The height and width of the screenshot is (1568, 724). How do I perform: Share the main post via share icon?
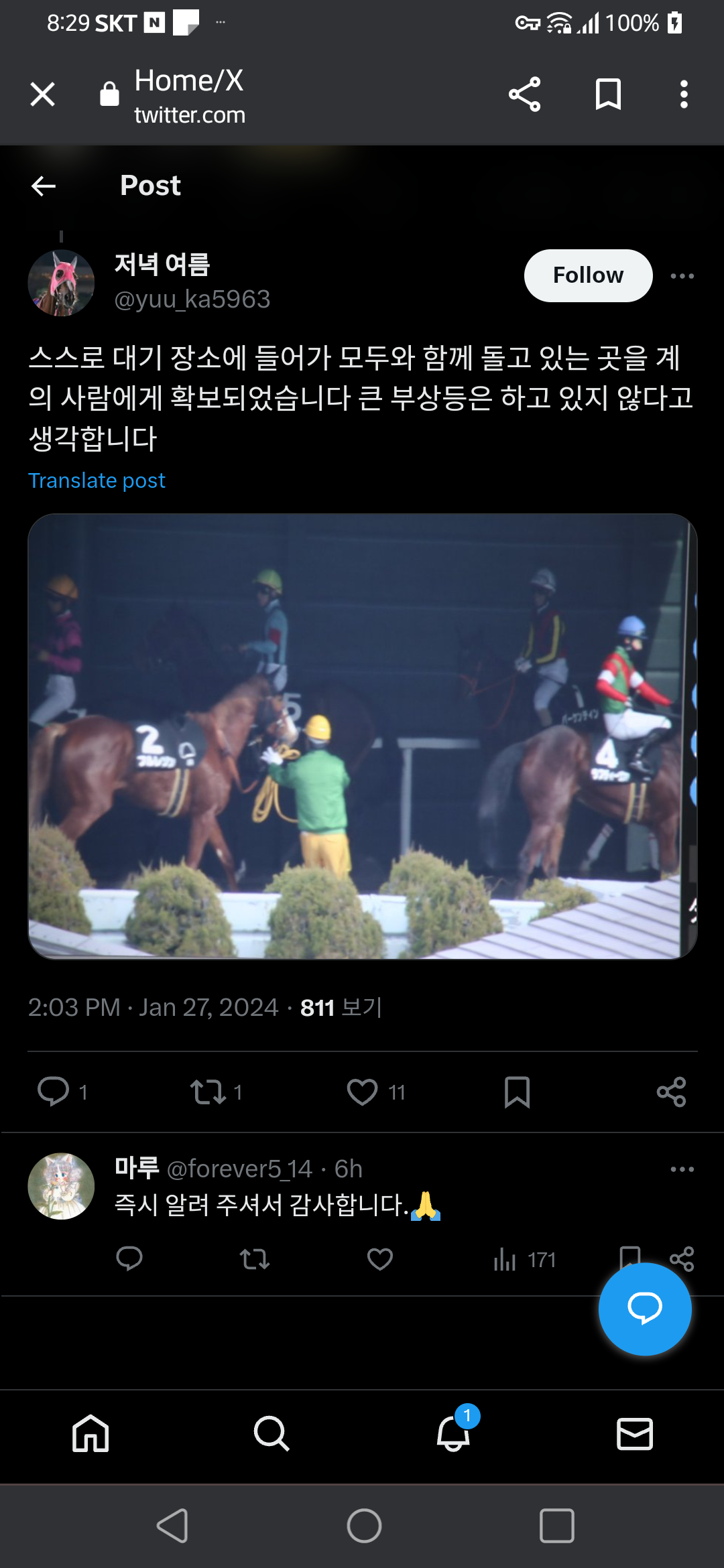point(671,1092)
